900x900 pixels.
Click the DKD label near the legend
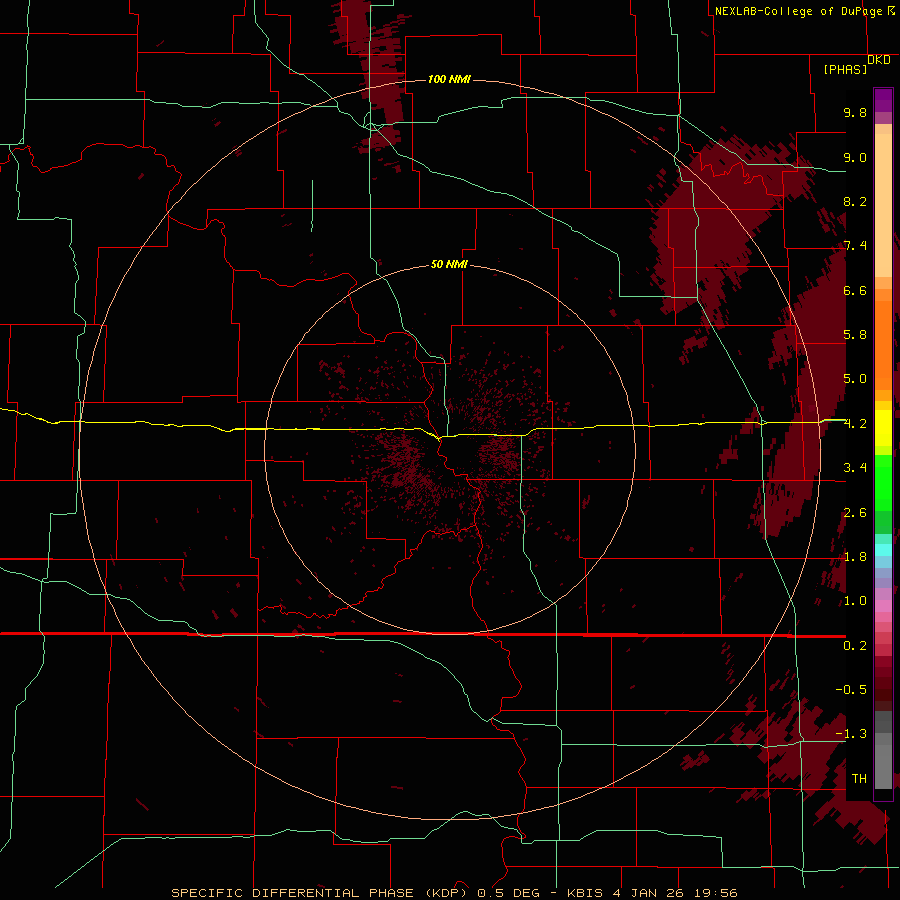point(879,60)
